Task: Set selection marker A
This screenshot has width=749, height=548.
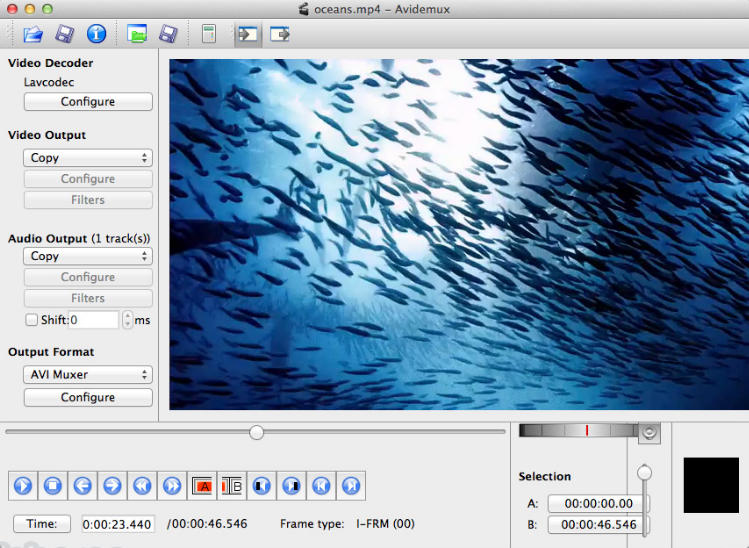Action: (x=202, y=486)
